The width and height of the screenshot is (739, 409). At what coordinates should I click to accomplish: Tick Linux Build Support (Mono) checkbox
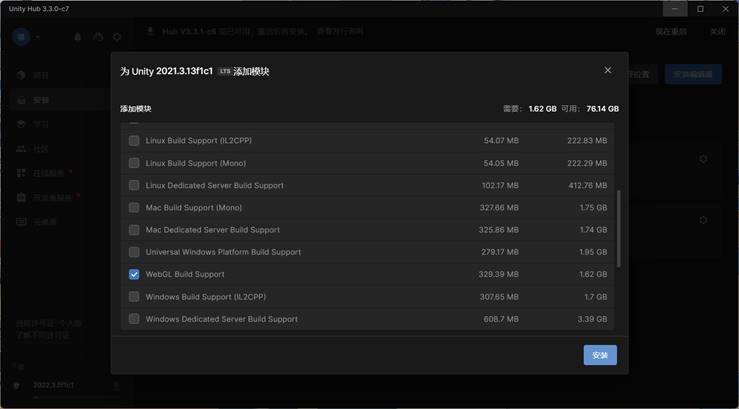134,163
